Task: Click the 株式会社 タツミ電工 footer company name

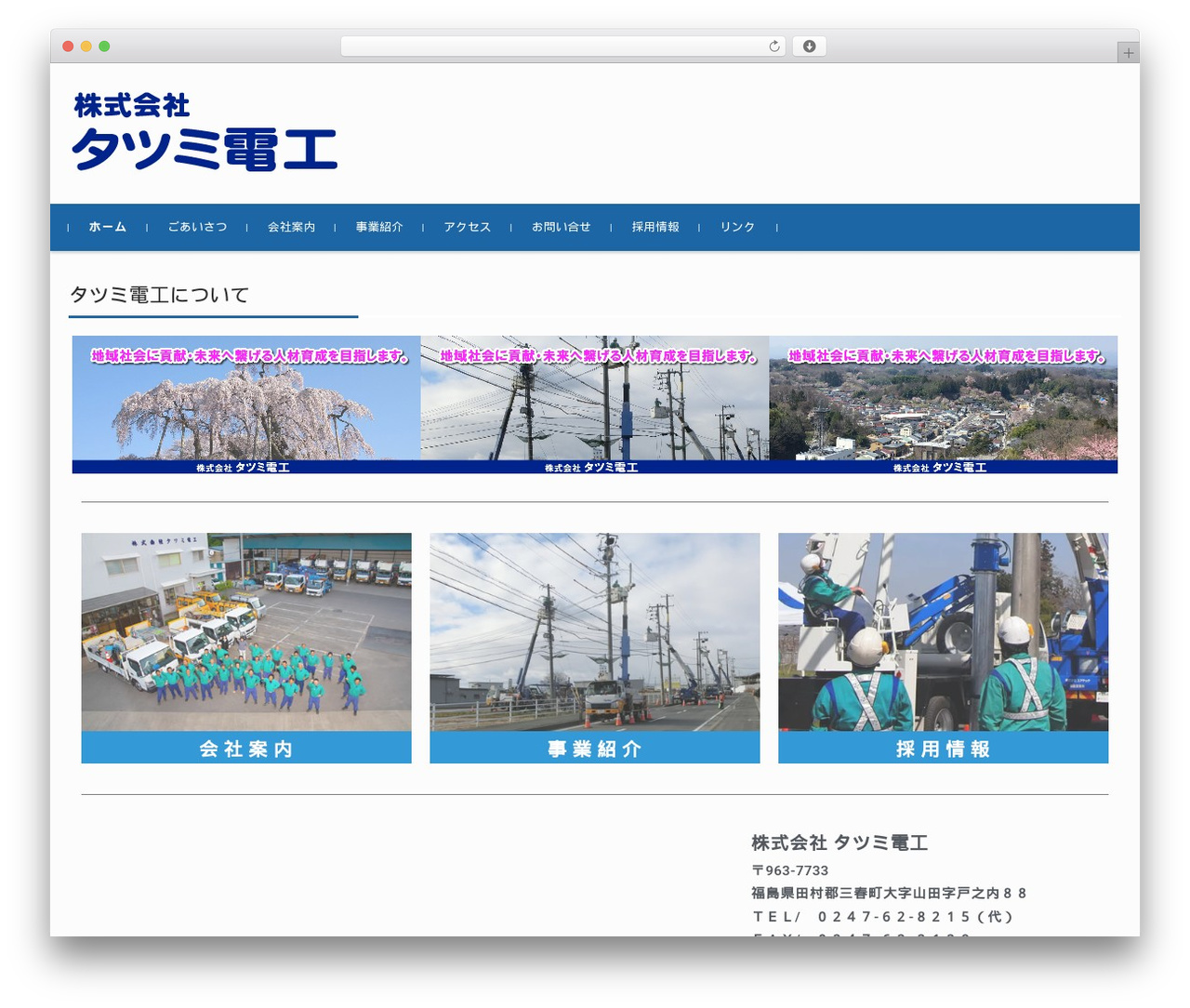Action: coord(840,842)
